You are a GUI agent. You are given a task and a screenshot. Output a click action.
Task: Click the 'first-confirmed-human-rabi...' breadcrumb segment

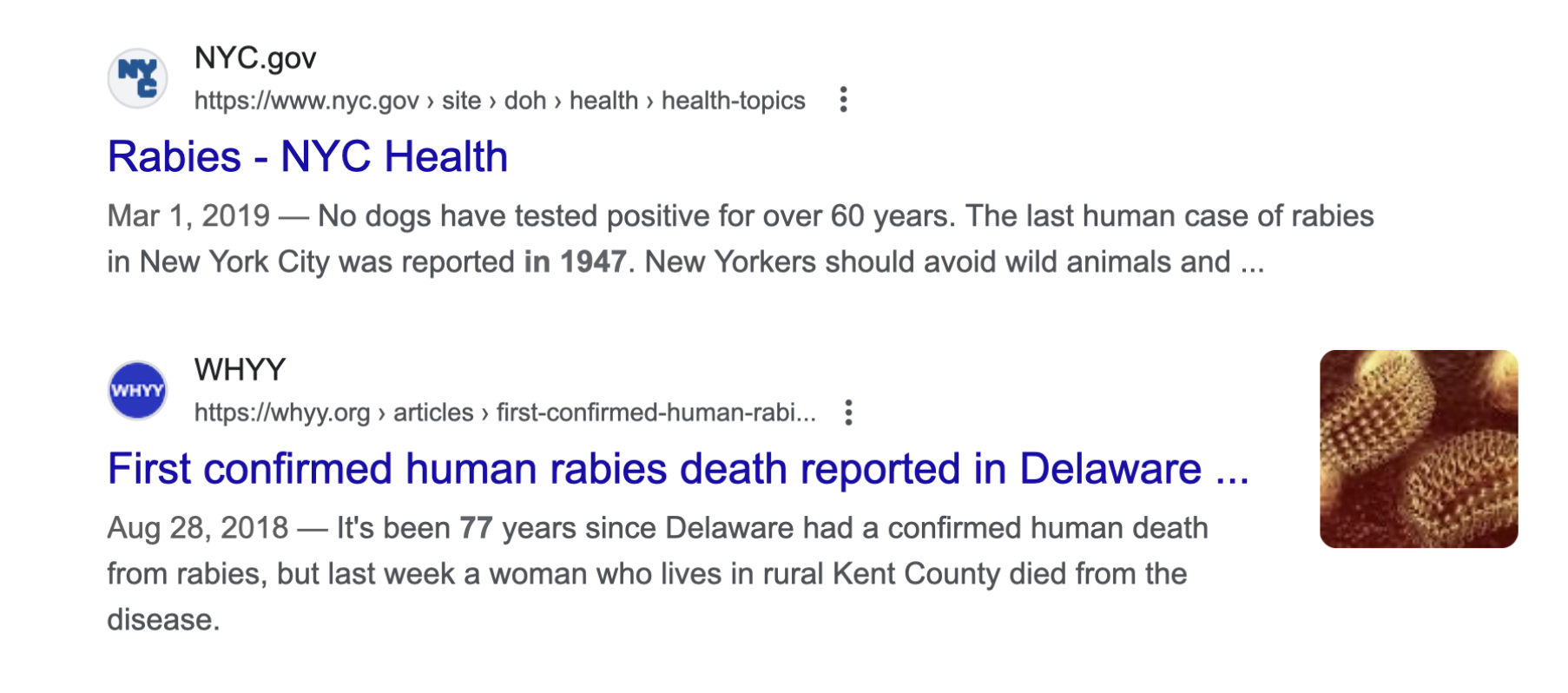656,412
